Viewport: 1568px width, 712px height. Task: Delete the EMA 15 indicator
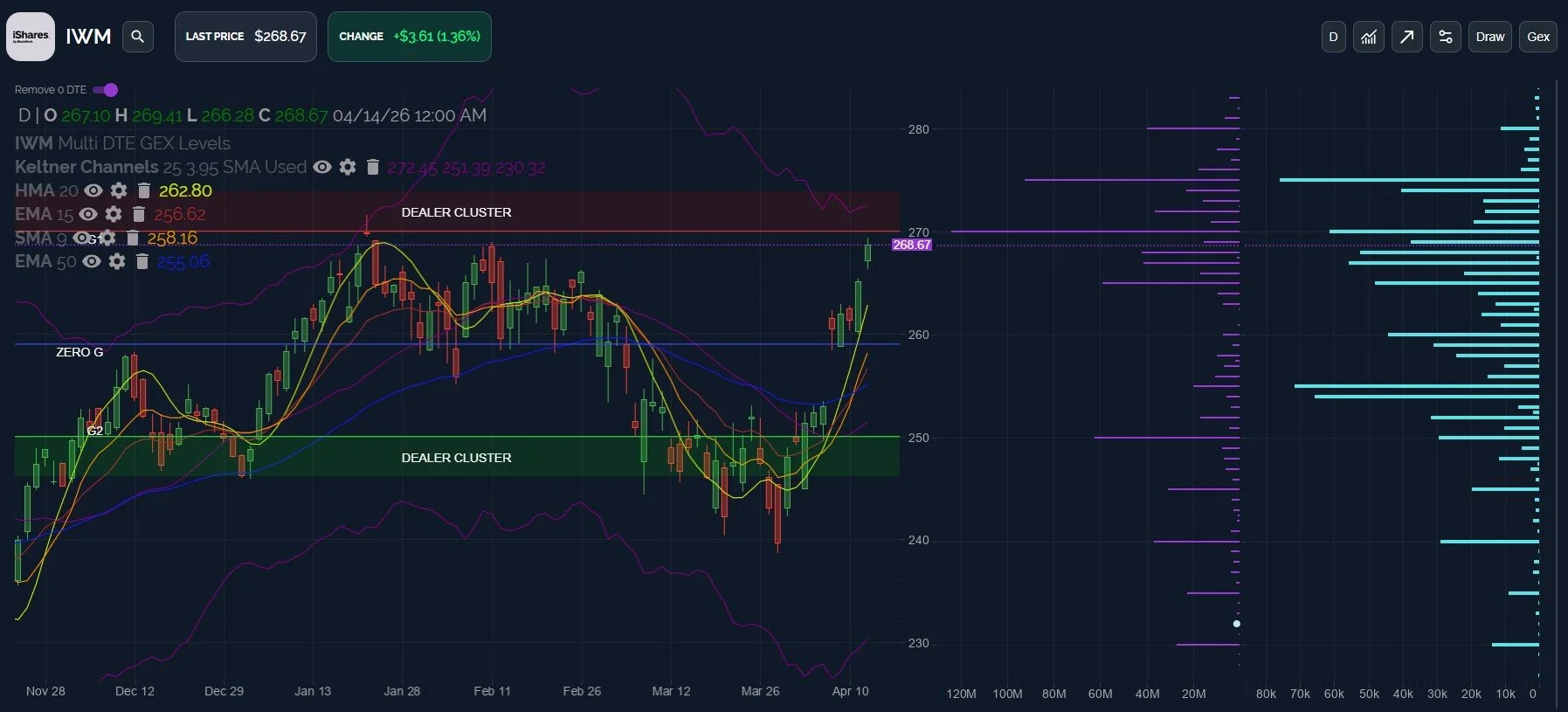coord(138,214)
